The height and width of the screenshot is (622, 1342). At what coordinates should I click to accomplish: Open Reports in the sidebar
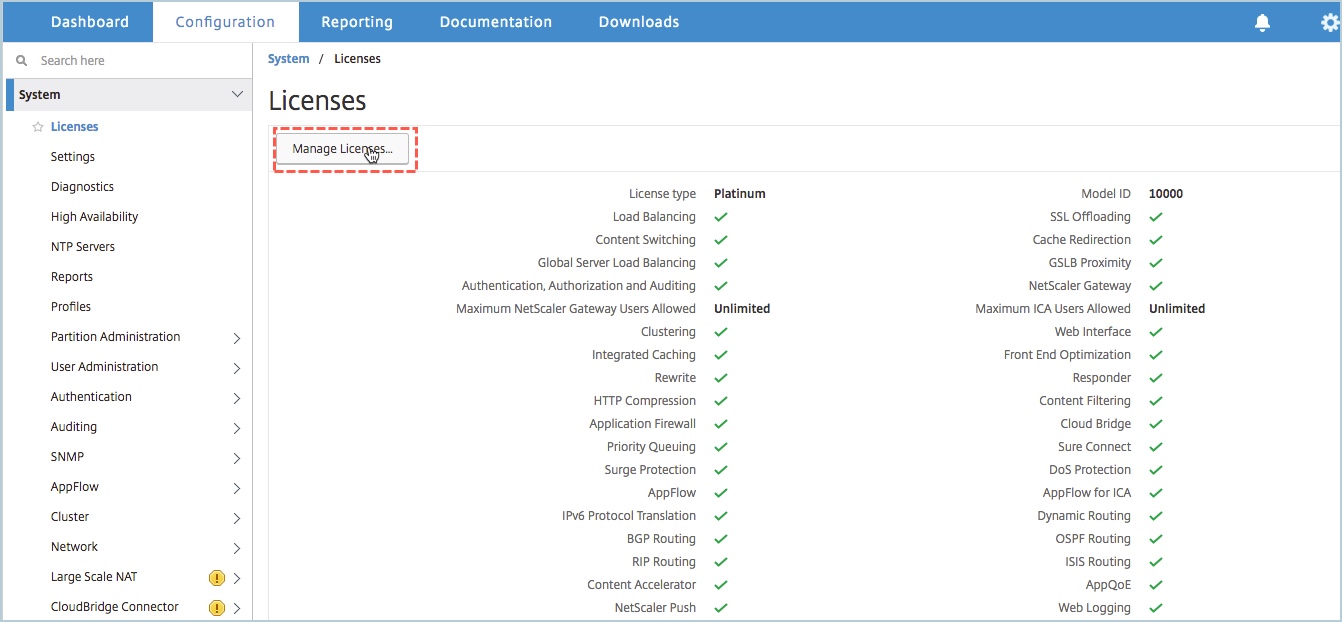[72, 277]
